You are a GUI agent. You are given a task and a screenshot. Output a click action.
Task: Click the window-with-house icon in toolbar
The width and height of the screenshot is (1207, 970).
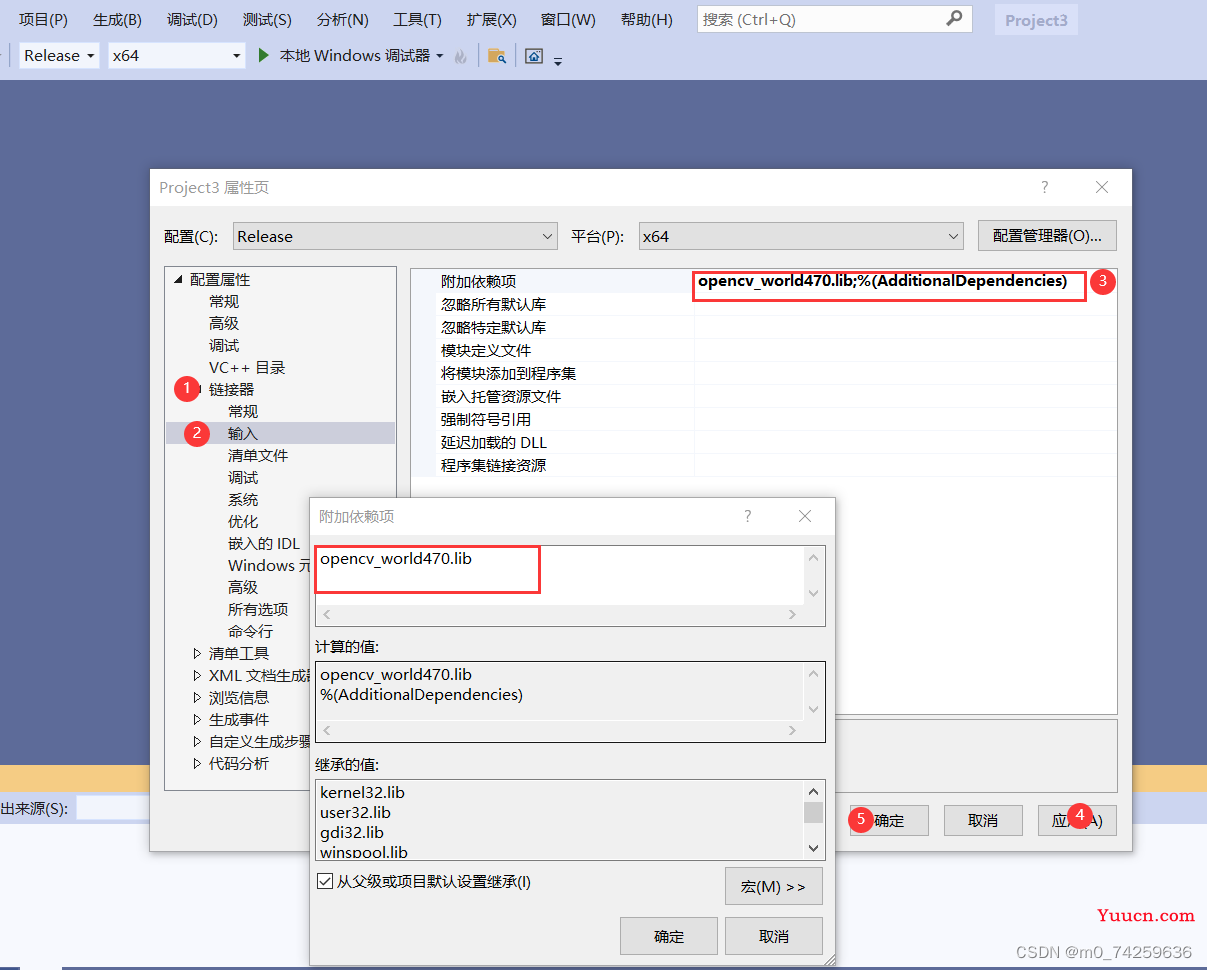coord(535,56)
